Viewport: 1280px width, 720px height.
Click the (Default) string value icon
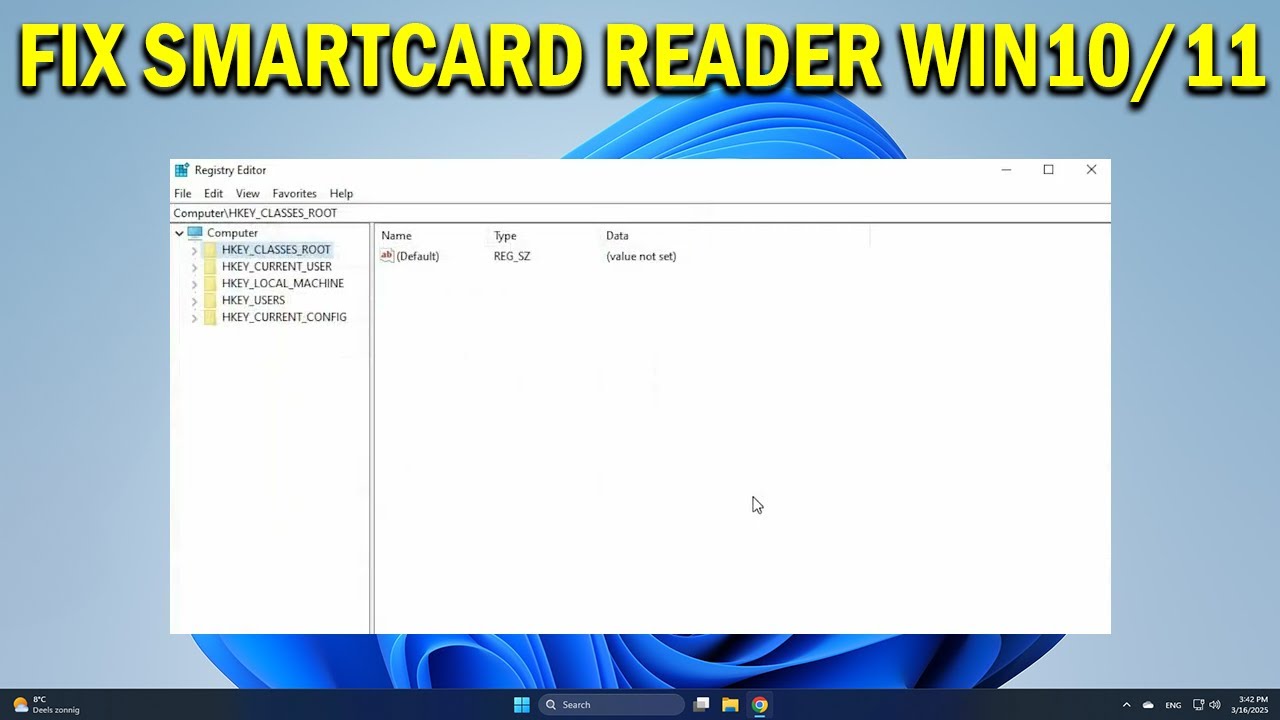tap(387, 256)
